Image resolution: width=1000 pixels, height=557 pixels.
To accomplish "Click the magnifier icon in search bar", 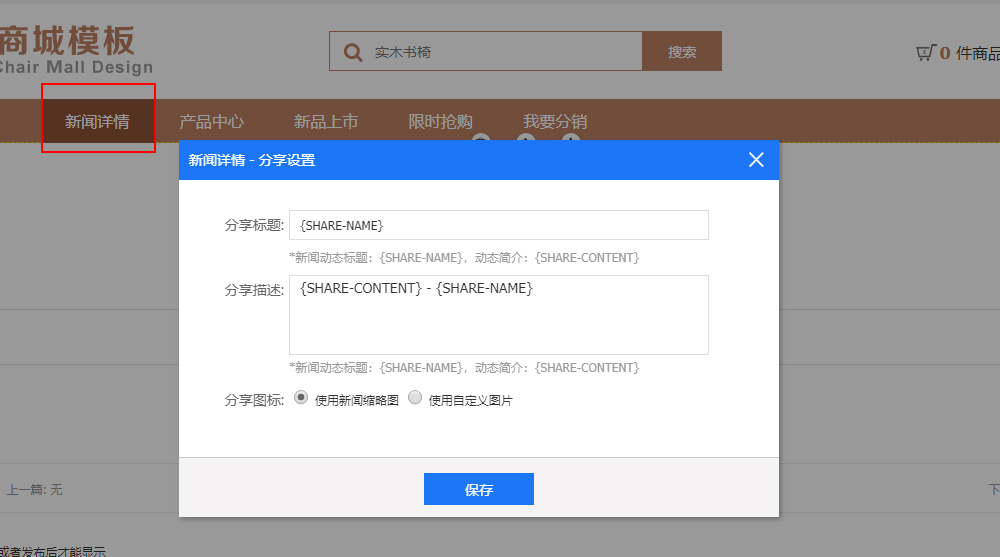I will click(352, 52).
